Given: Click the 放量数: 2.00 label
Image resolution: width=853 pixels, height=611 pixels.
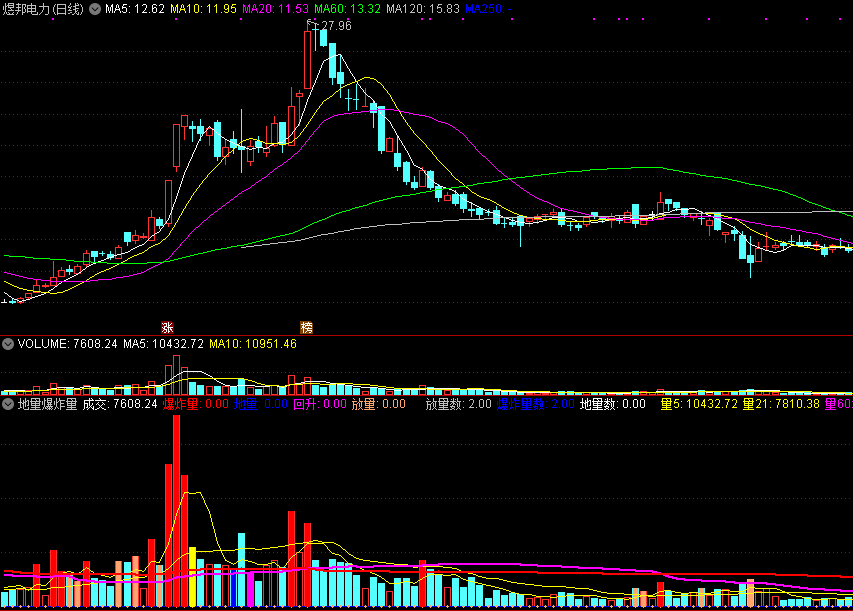Looking at the screenshot, I should click(459, 404).
